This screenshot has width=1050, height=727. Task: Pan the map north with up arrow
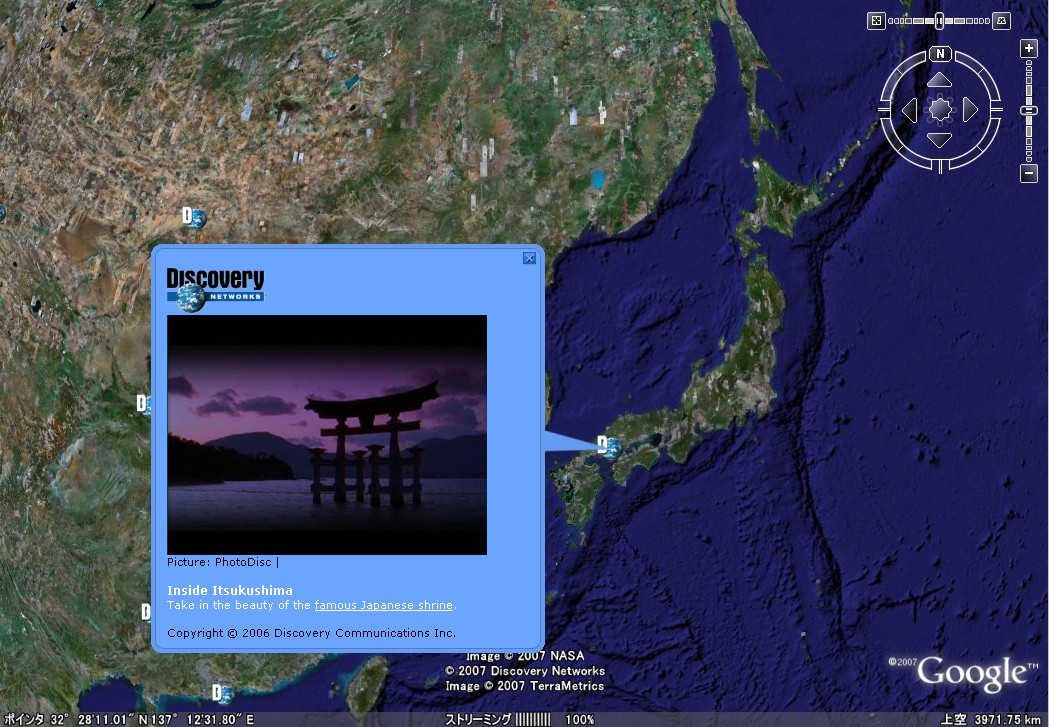[x=940, y=80]
